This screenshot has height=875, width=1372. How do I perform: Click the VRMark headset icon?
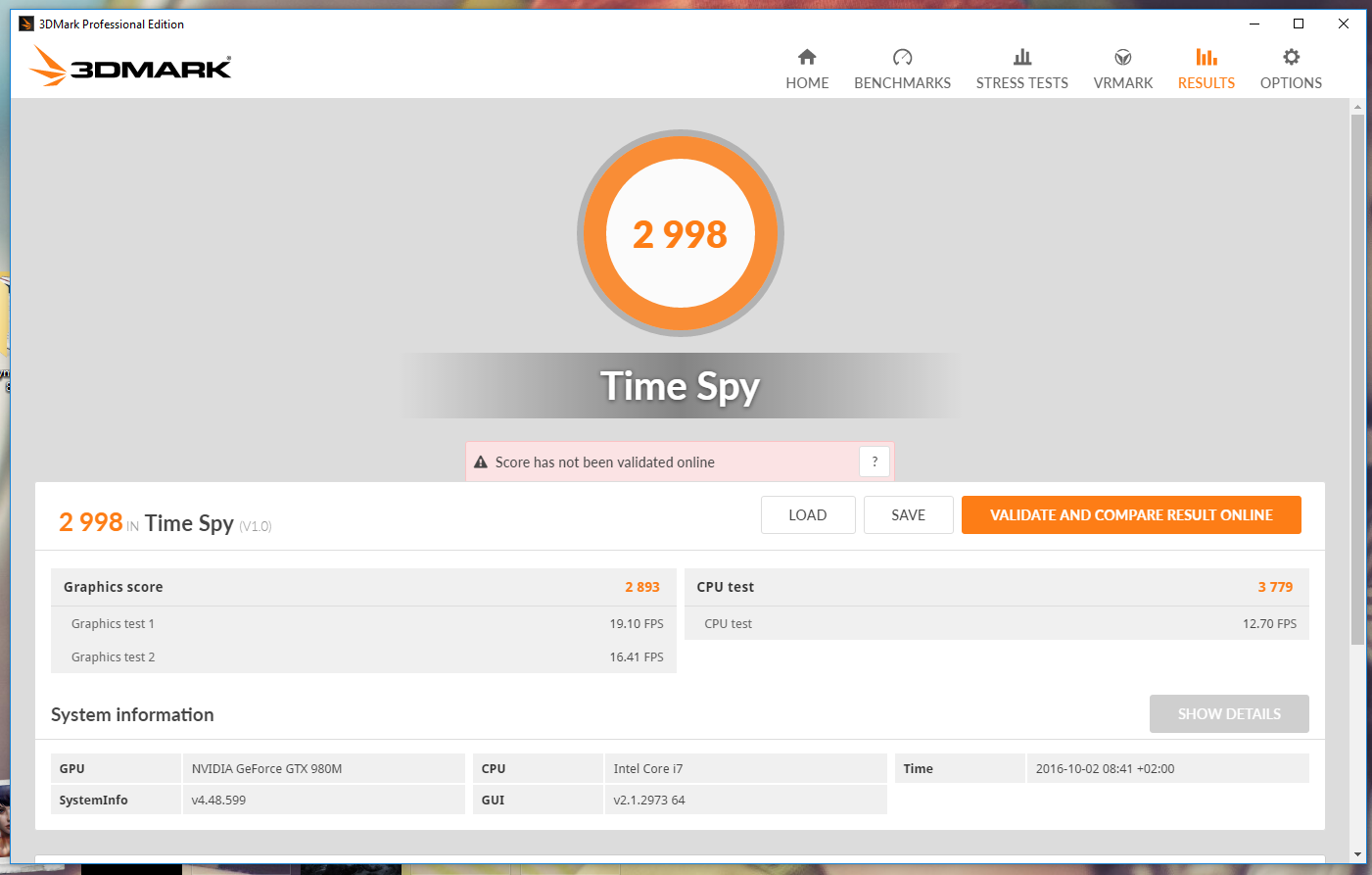[1123, 57]
